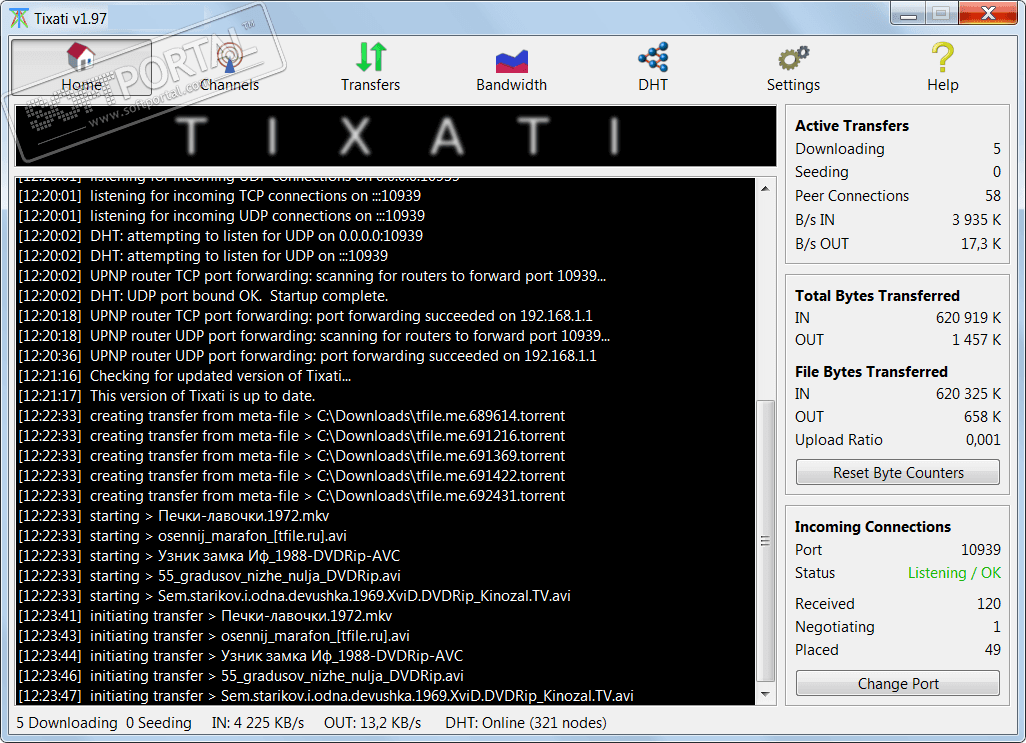Click the 'Listening / OK' status value
1026x743 pixels.
coord(954,573)
